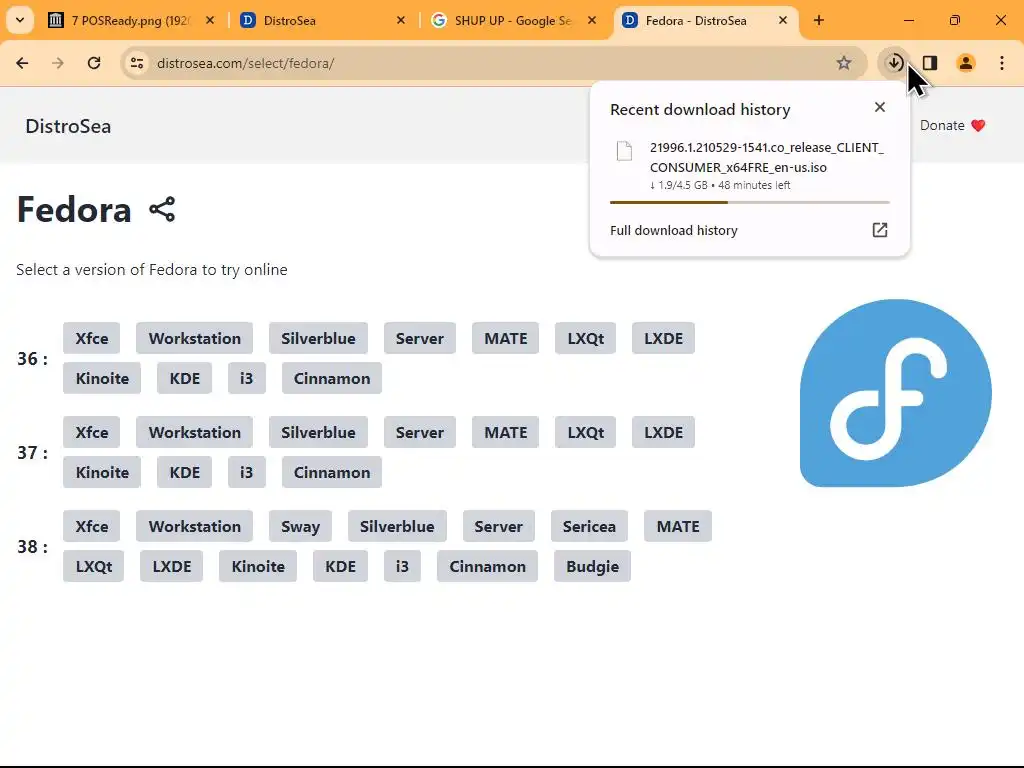
Task: Pick Fedora 36 Kinoite
Action: tap(102, 378)
